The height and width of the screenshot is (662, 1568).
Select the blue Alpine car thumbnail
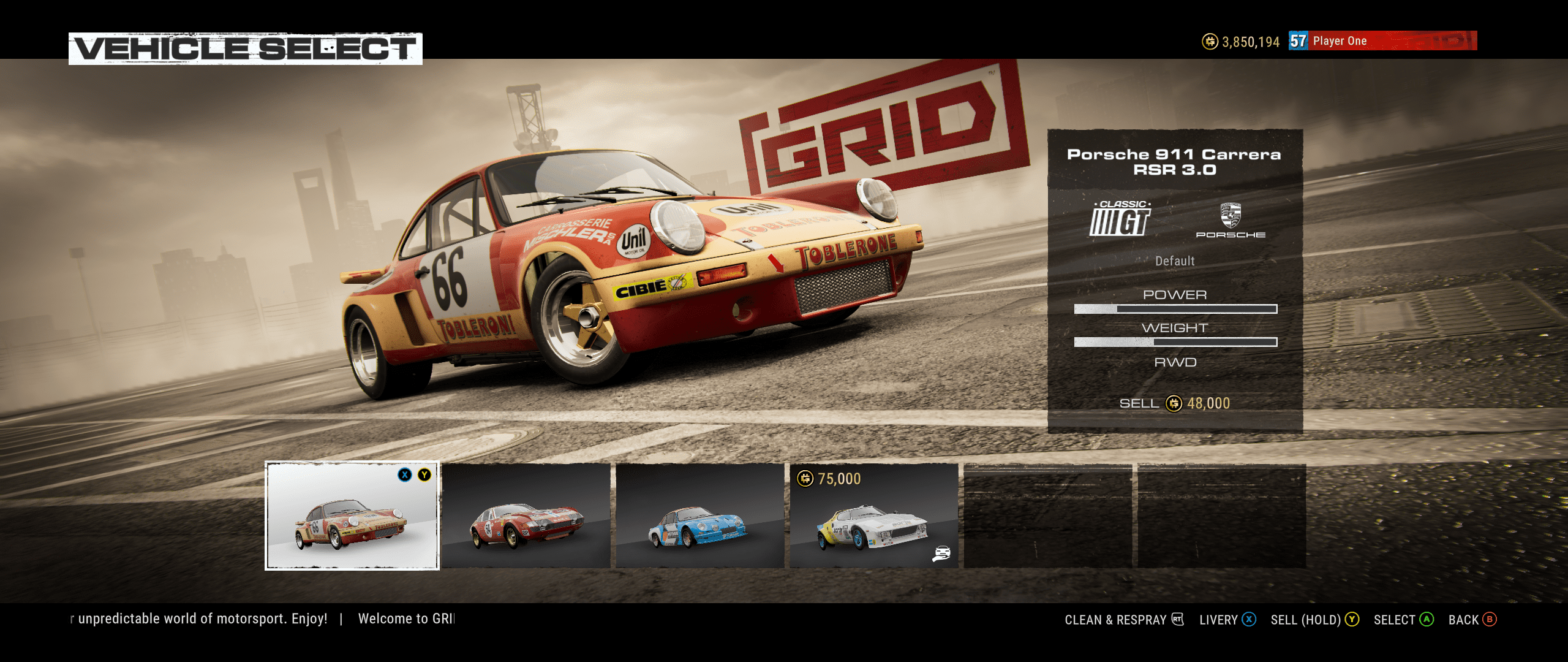click(699, 516)
